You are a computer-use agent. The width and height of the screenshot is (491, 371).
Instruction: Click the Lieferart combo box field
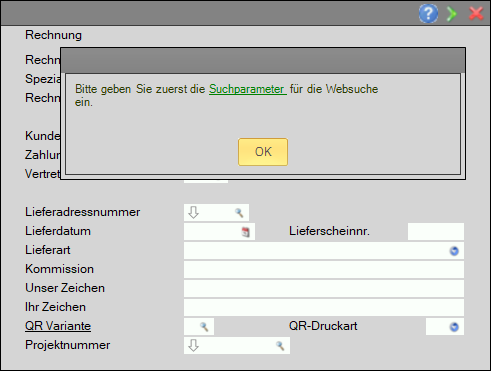click(x=316, y=250)
